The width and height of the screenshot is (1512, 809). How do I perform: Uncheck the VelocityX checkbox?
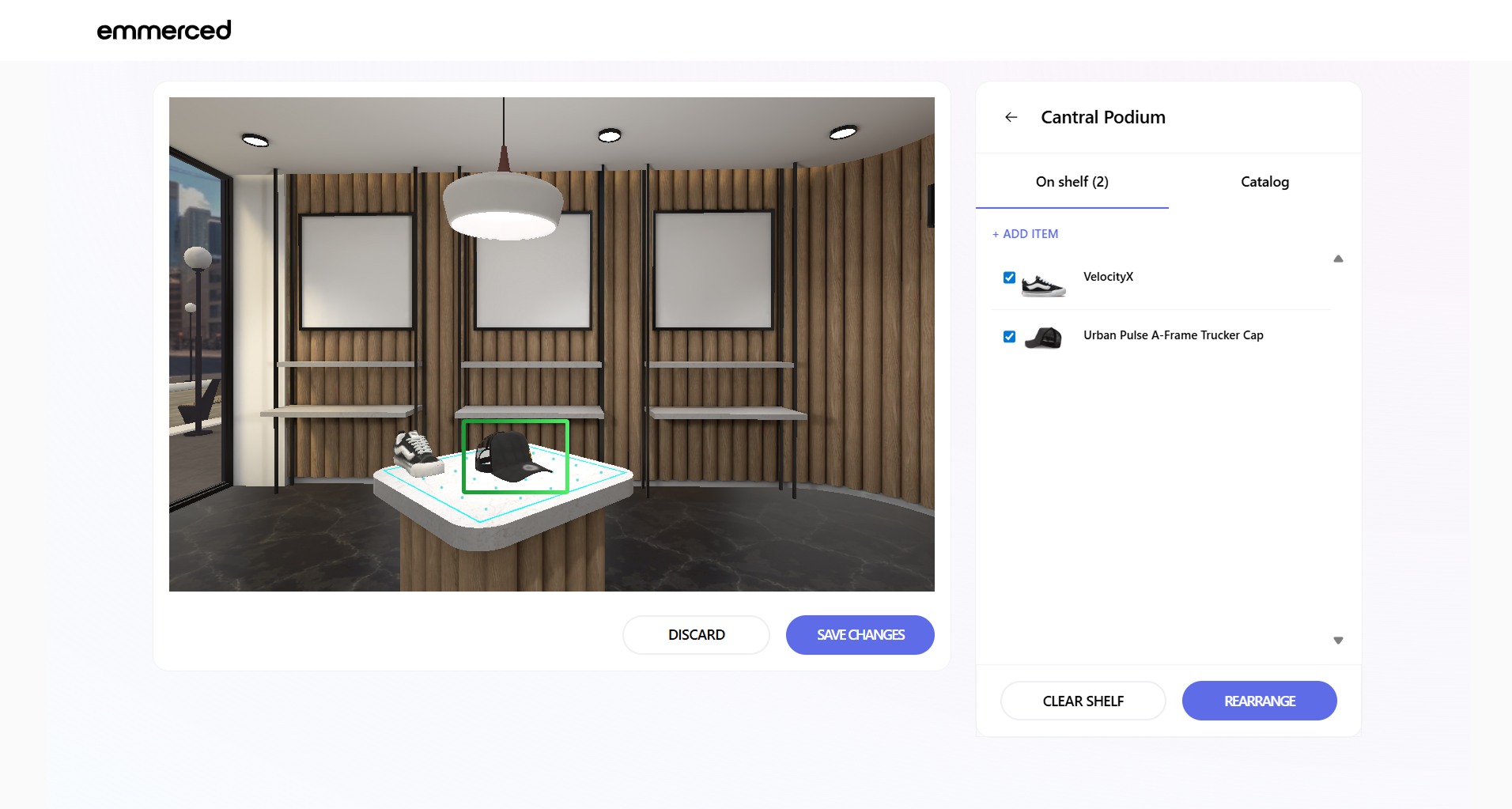click(1009, 278)
